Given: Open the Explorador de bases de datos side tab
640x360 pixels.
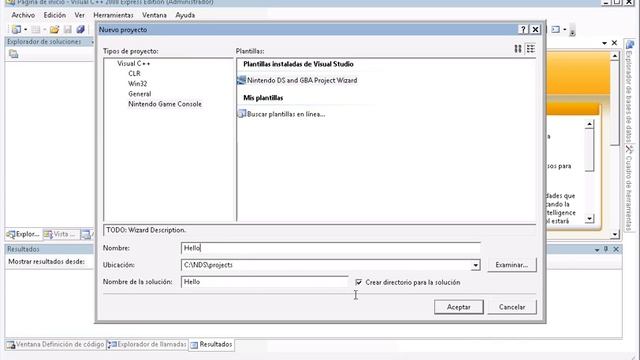Looking at the screenshot, I should [630, 92].
